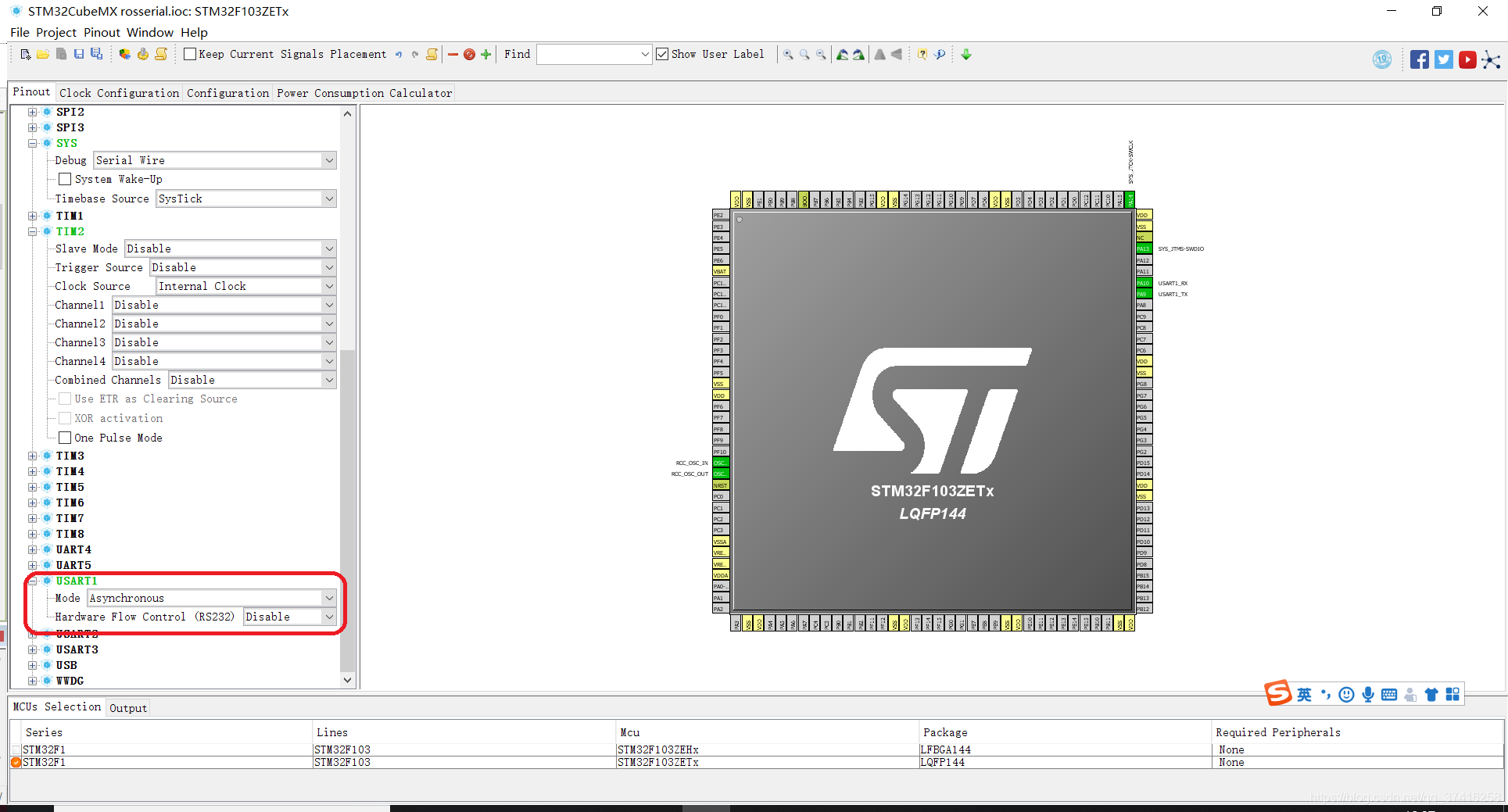Open the YouTube link icon

pos(1467,59)
